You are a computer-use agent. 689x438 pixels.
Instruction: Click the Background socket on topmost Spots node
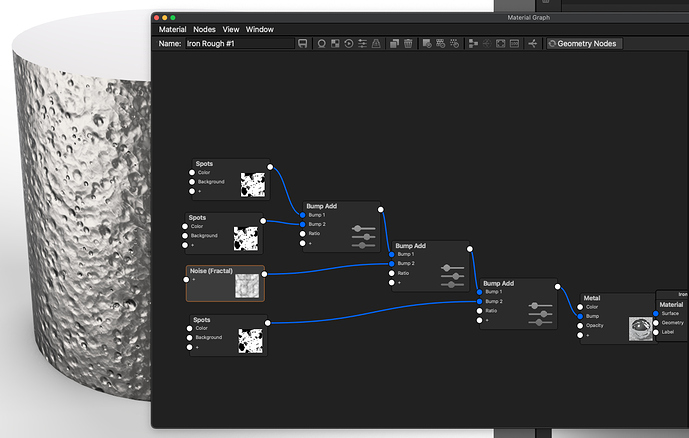(192, 182)
